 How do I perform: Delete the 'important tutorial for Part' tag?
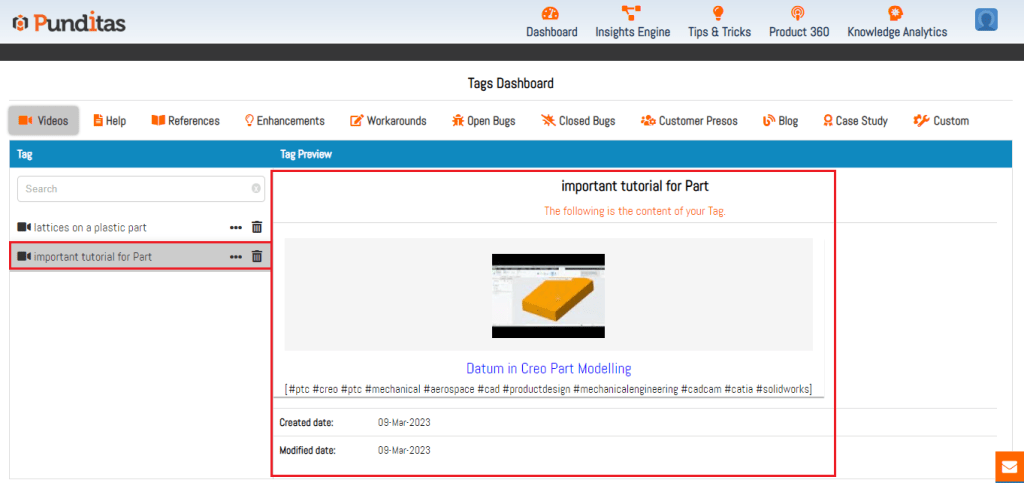click(x=257, y=256)
